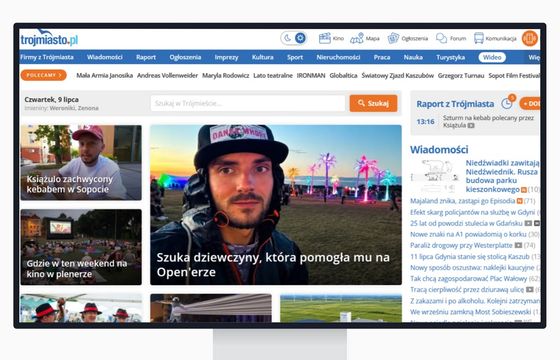Open 25 lat od powodzi stulecia article
560x360 pixels.
point(466,223)
